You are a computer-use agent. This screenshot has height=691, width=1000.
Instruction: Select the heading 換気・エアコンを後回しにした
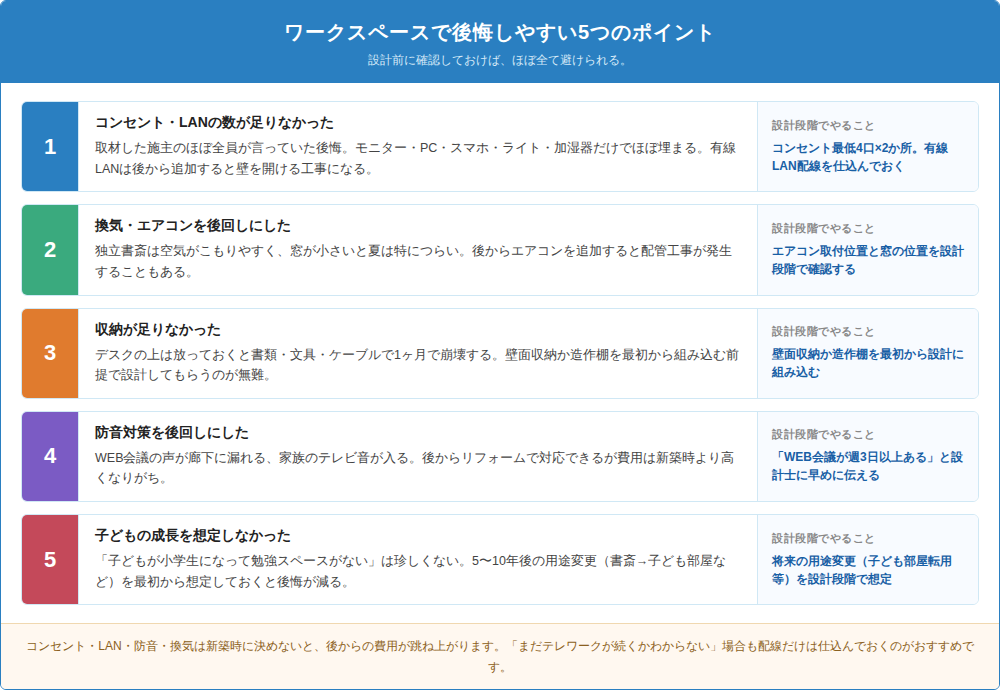coord(193,226)
